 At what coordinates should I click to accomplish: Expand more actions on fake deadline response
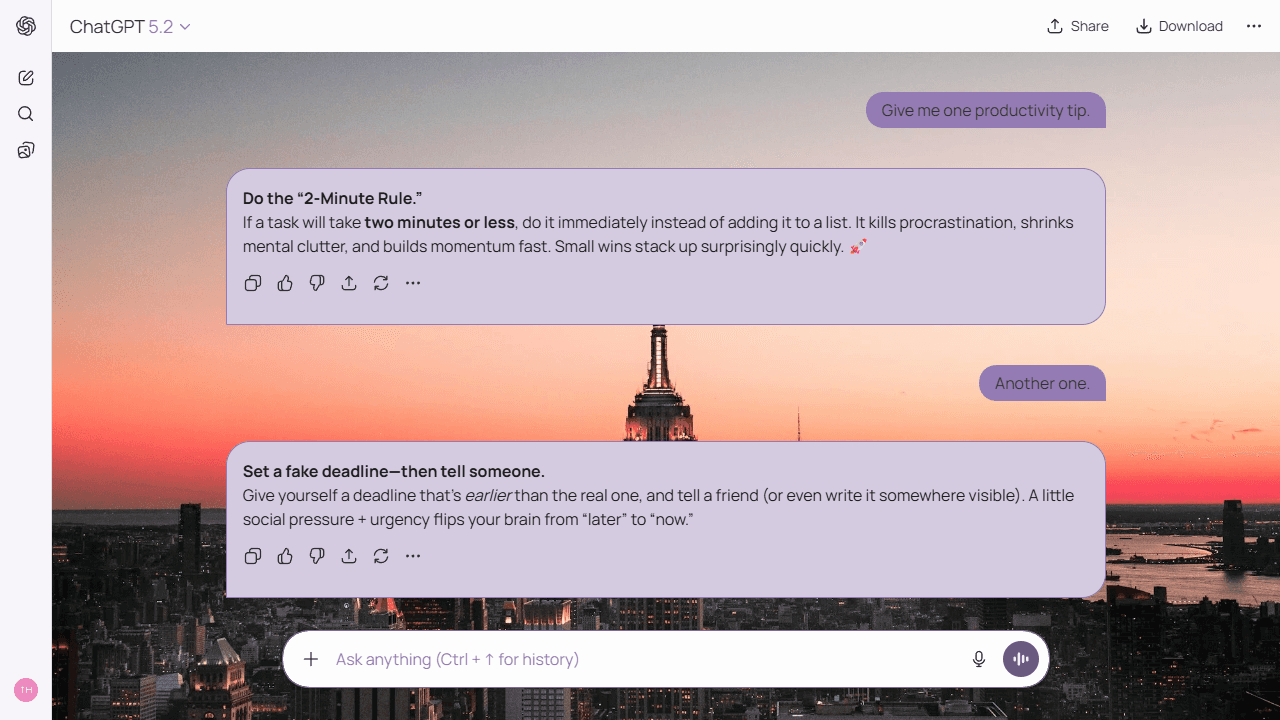[413, 556]
